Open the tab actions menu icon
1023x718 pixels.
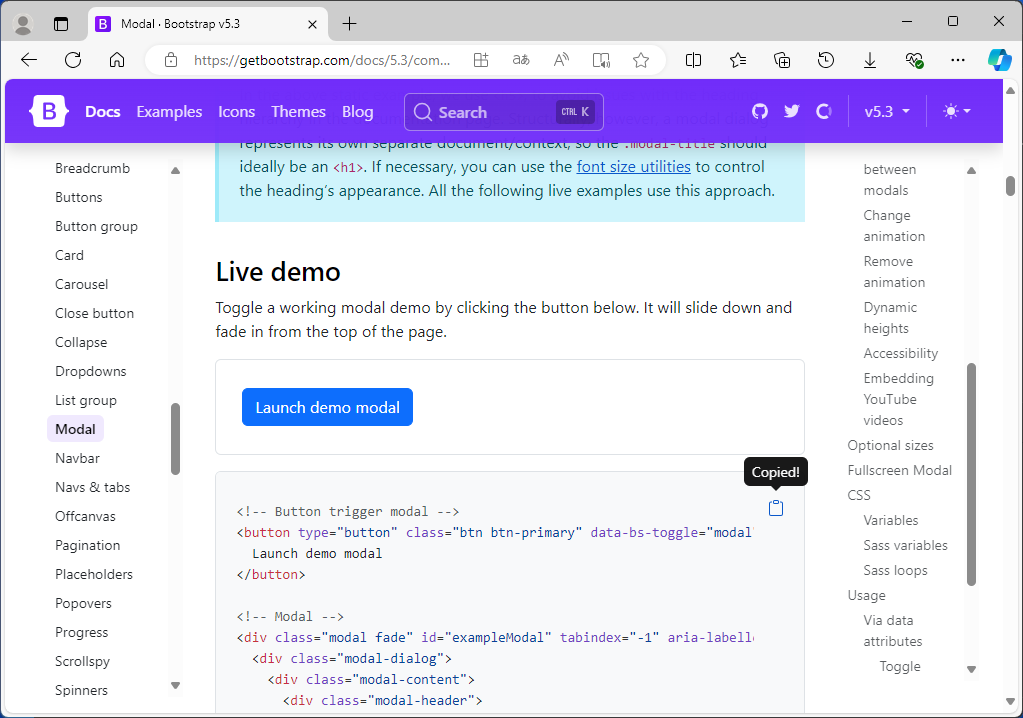pyautogui.click(x=61, y=24)
